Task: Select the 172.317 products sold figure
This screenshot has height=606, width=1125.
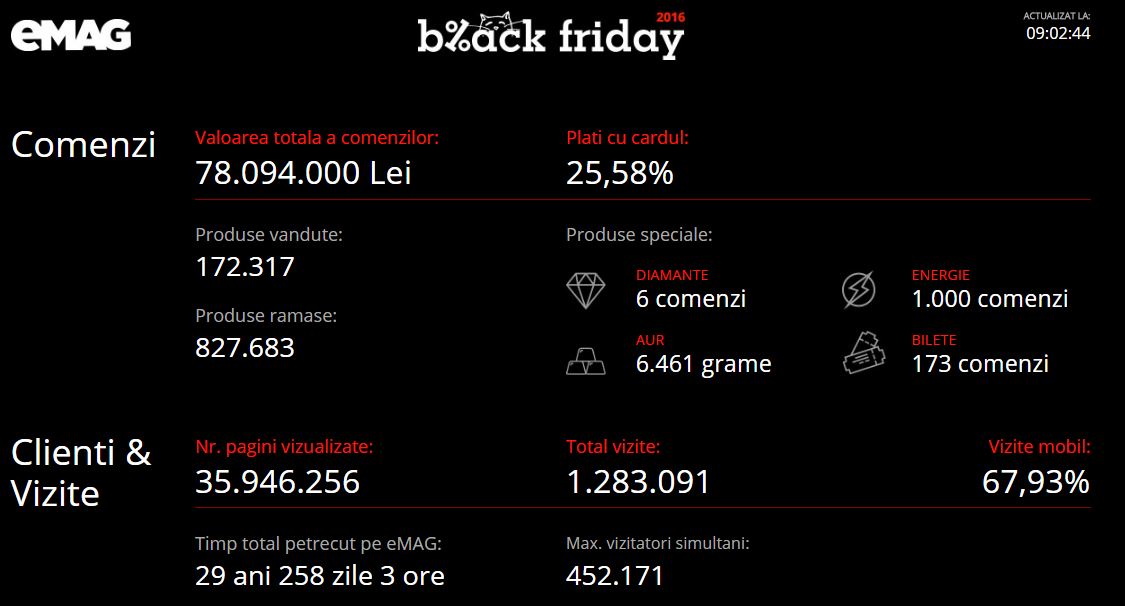Action: coord(245,267)
